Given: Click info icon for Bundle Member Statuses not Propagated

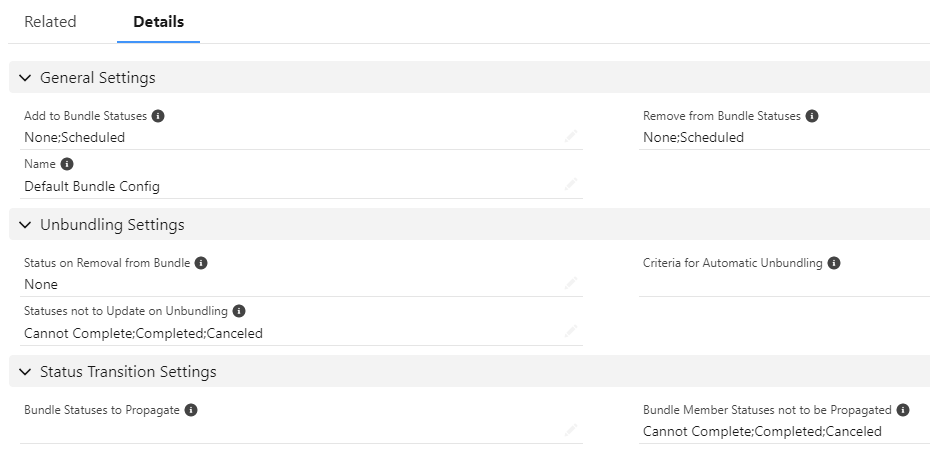Looking at the screenshot, I should (x=903, y=410).
